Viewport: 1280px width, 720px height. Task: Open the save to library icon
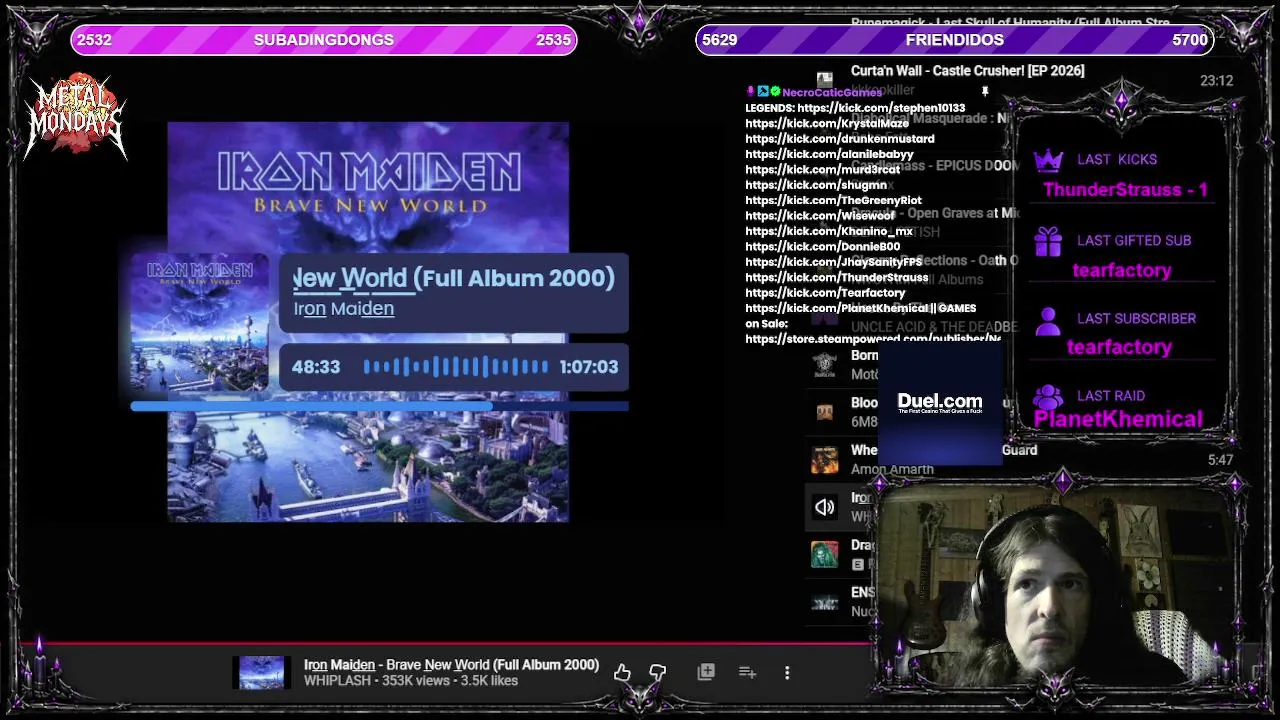tap(706, 672)
